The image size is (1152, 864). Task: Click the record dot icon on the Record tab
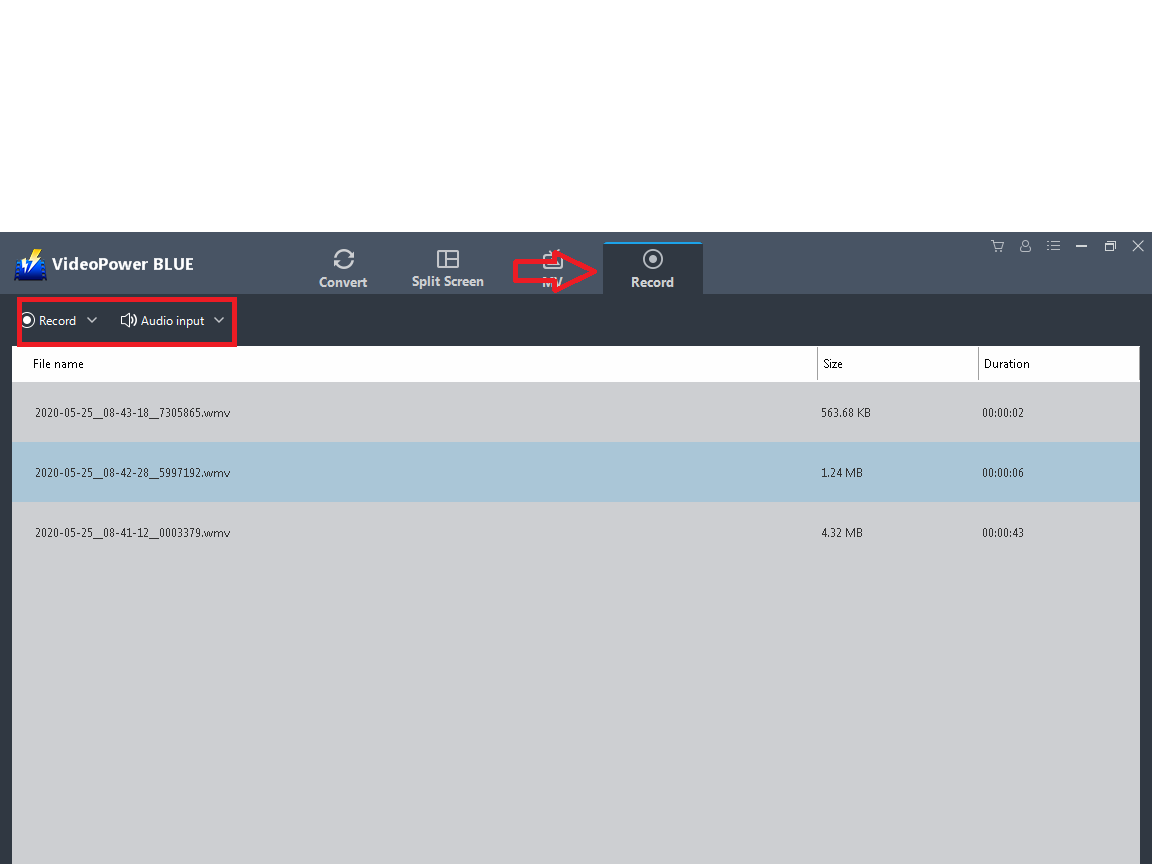coord(652,258)
